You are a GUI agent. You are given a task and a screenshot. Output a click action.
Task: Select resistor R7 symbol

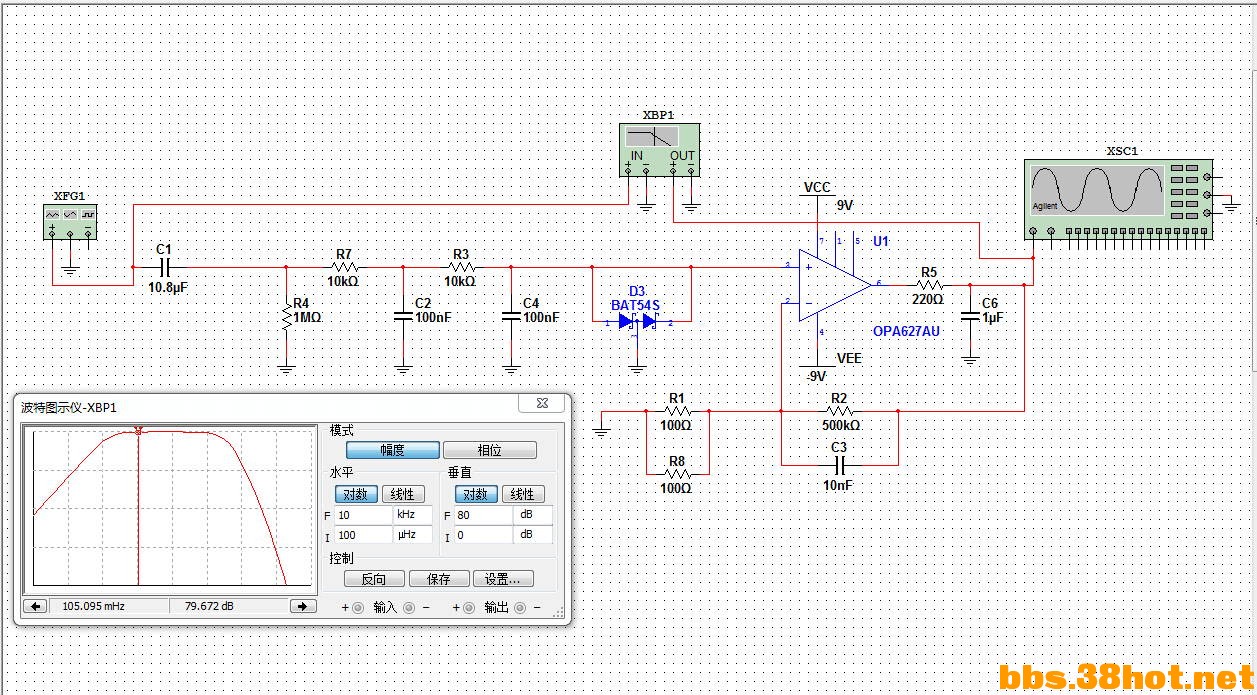point(344,267)
